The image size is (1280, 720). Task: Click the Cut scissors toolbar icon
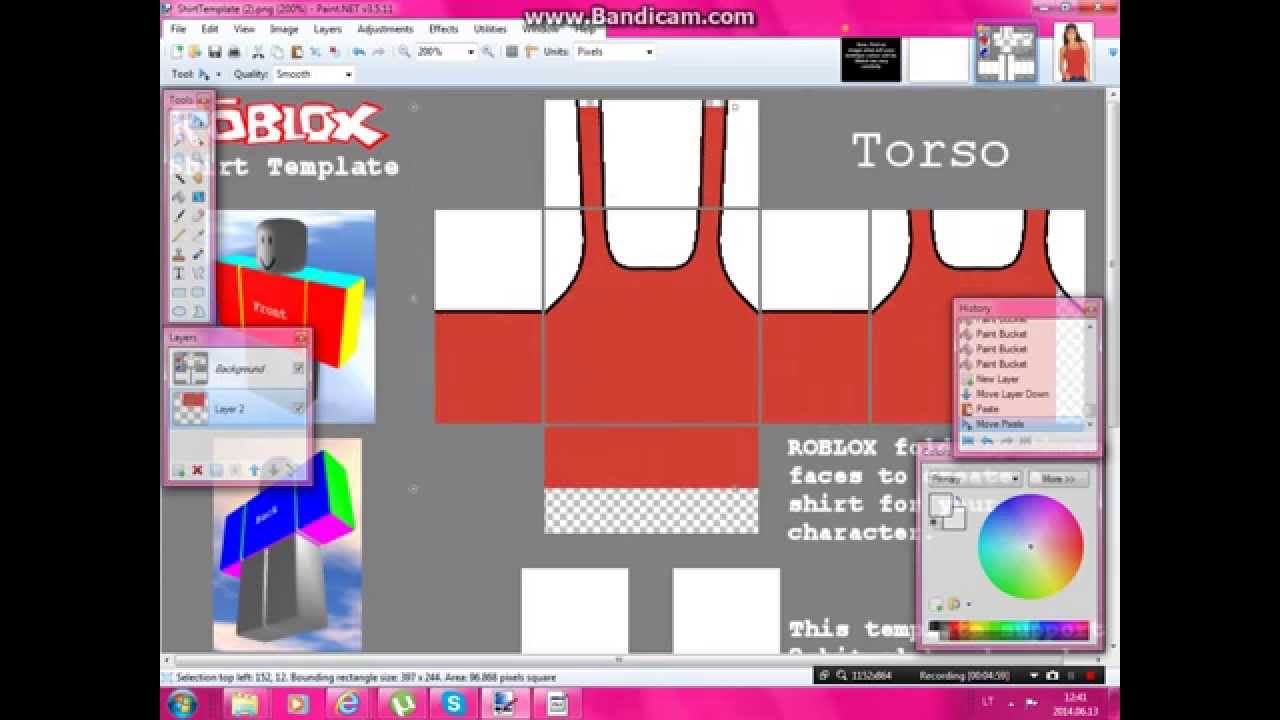[x=257, y=52]
